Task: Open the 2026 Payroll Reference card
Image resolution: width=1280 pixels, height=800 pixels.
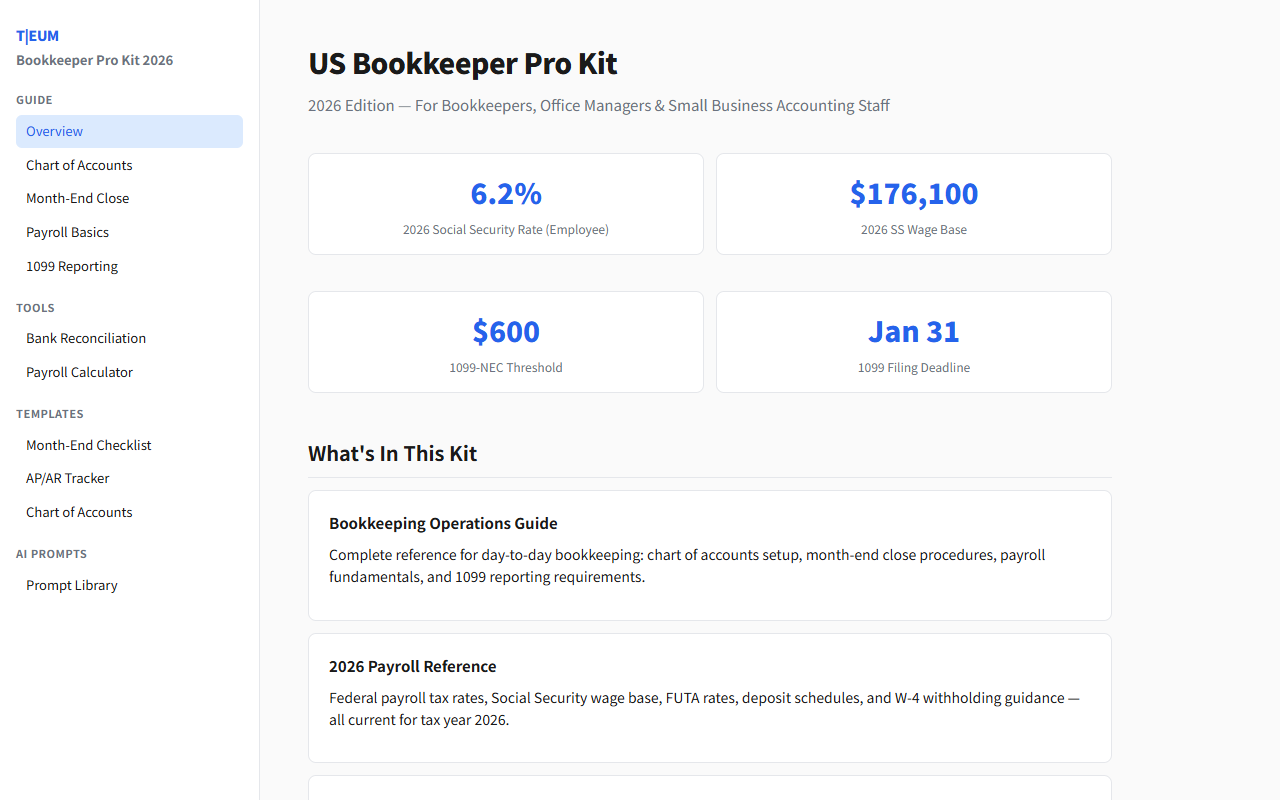Action: [709, 697]
